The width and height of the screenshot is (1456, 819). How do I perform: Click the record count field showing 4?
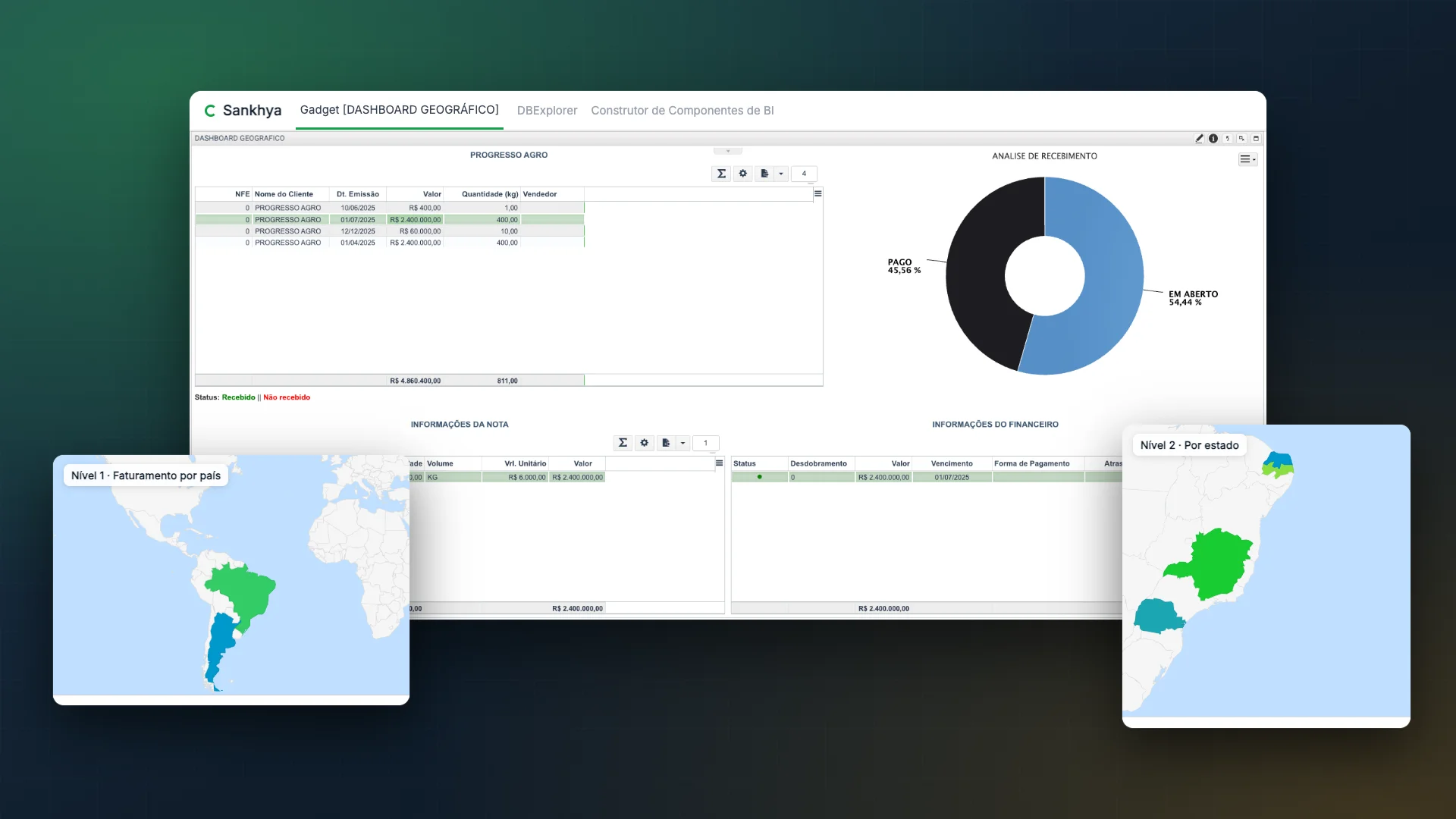tap(804, 174)
